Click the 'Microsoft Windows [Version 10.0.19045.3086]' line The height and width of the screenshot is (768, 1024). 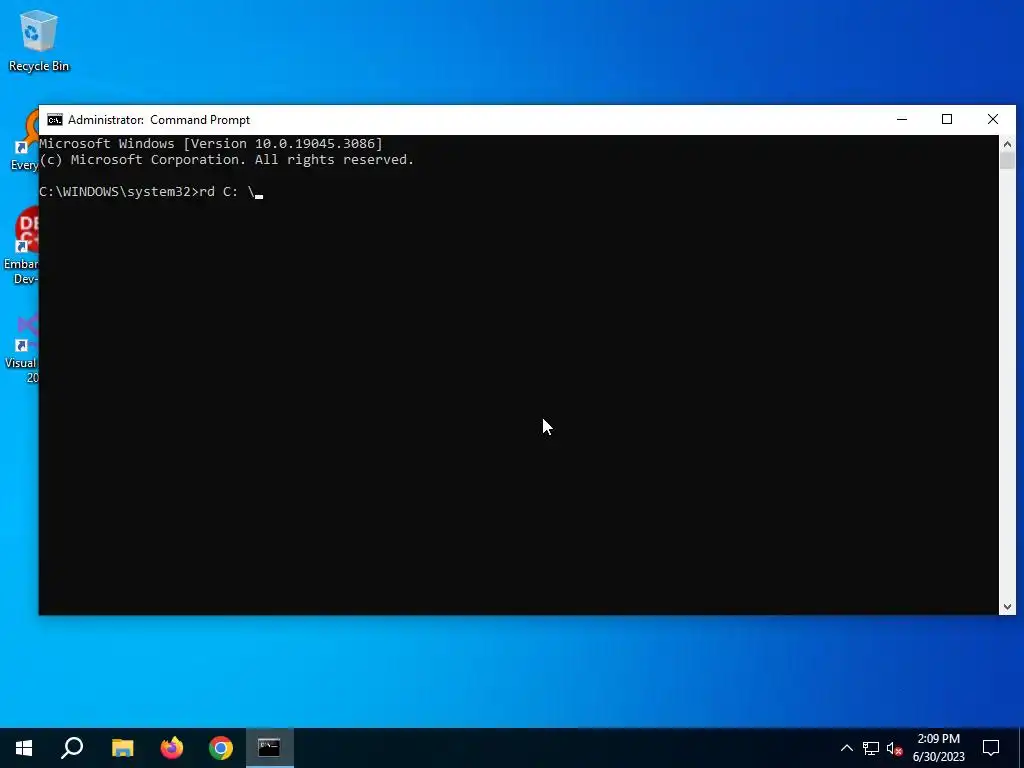point(211,144)
